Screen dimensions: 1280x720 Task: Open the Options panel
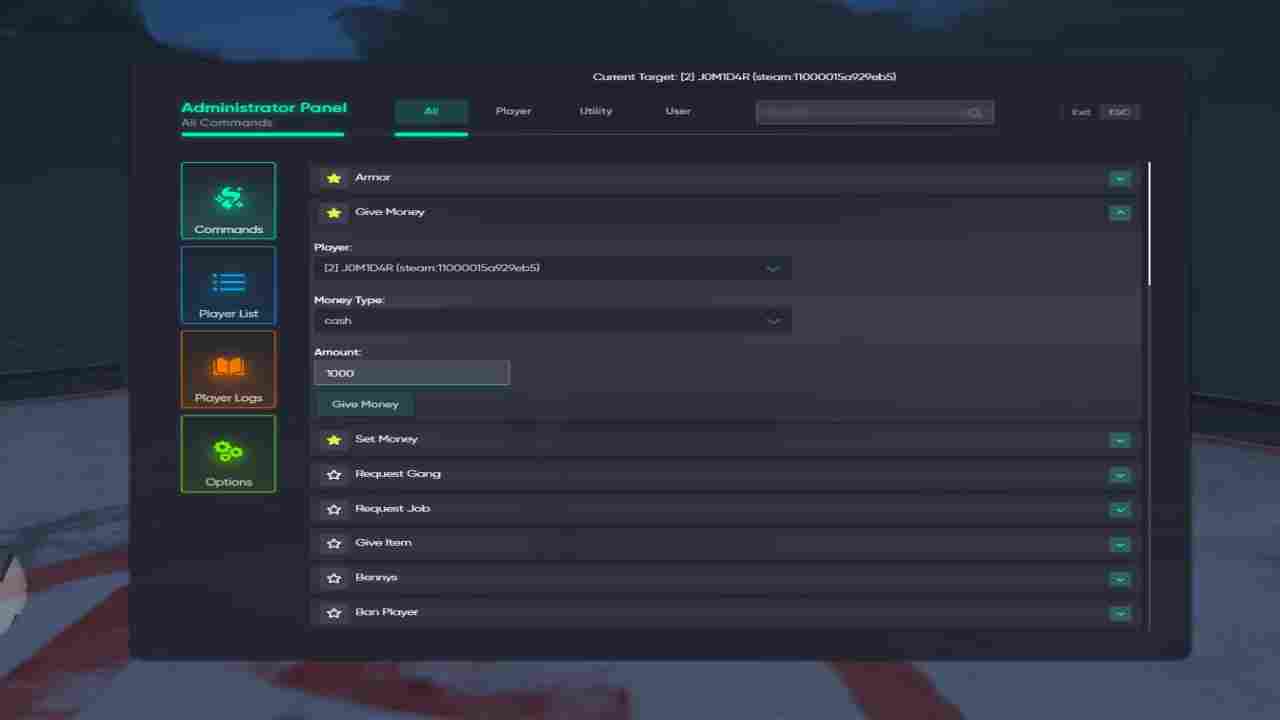click(228, 453)
